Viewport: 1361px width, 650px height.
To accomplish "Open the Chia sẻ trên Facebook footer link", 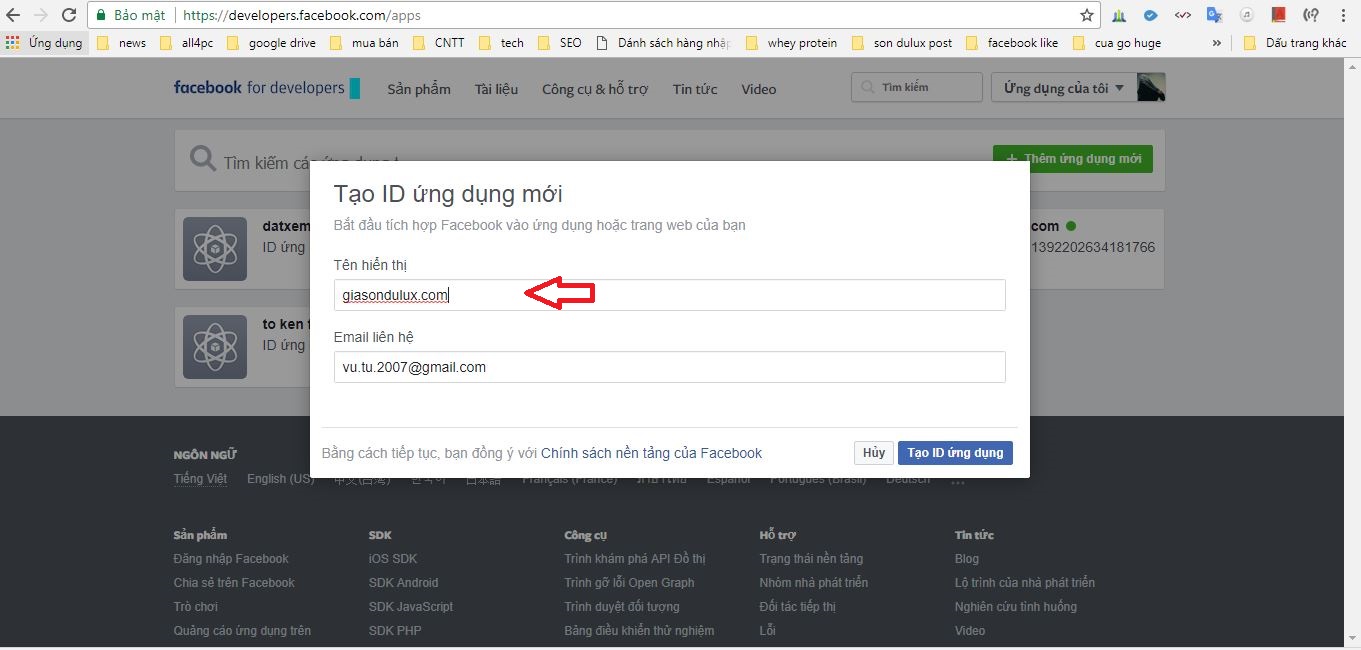I will [234, 583].
